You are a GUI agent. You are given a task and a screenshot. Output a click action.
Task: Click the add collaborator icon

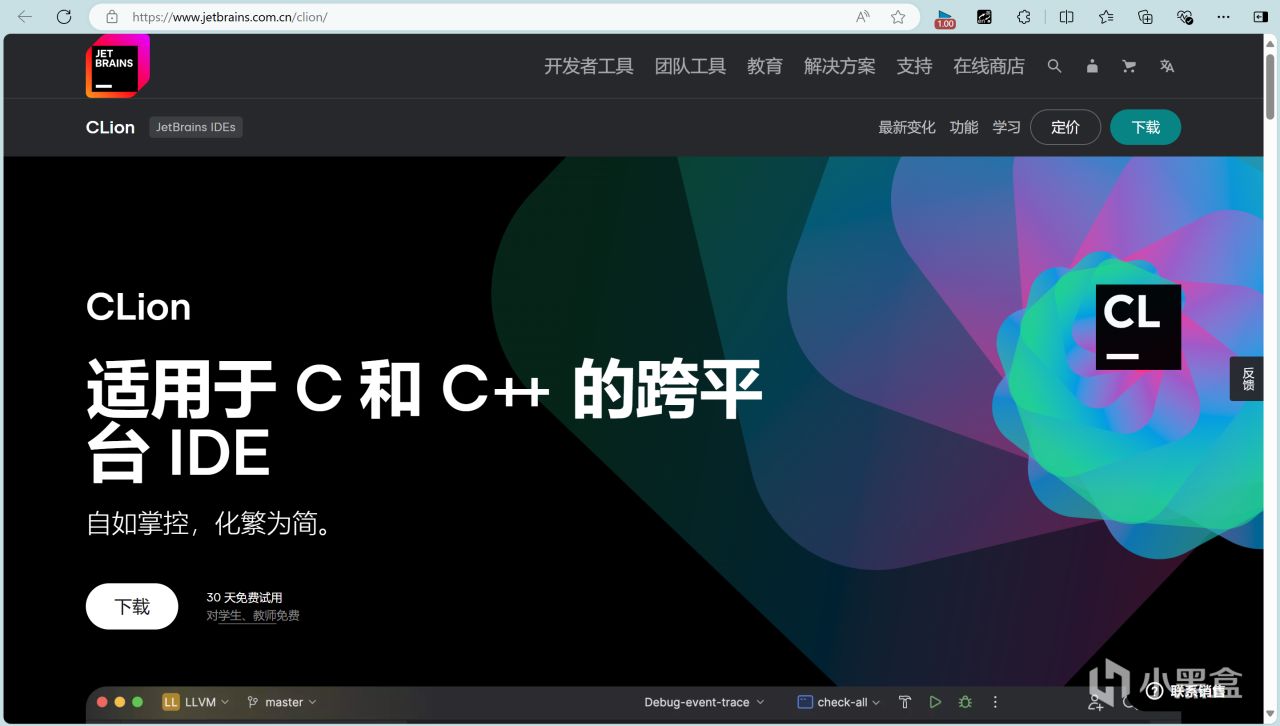point(1095,702)
